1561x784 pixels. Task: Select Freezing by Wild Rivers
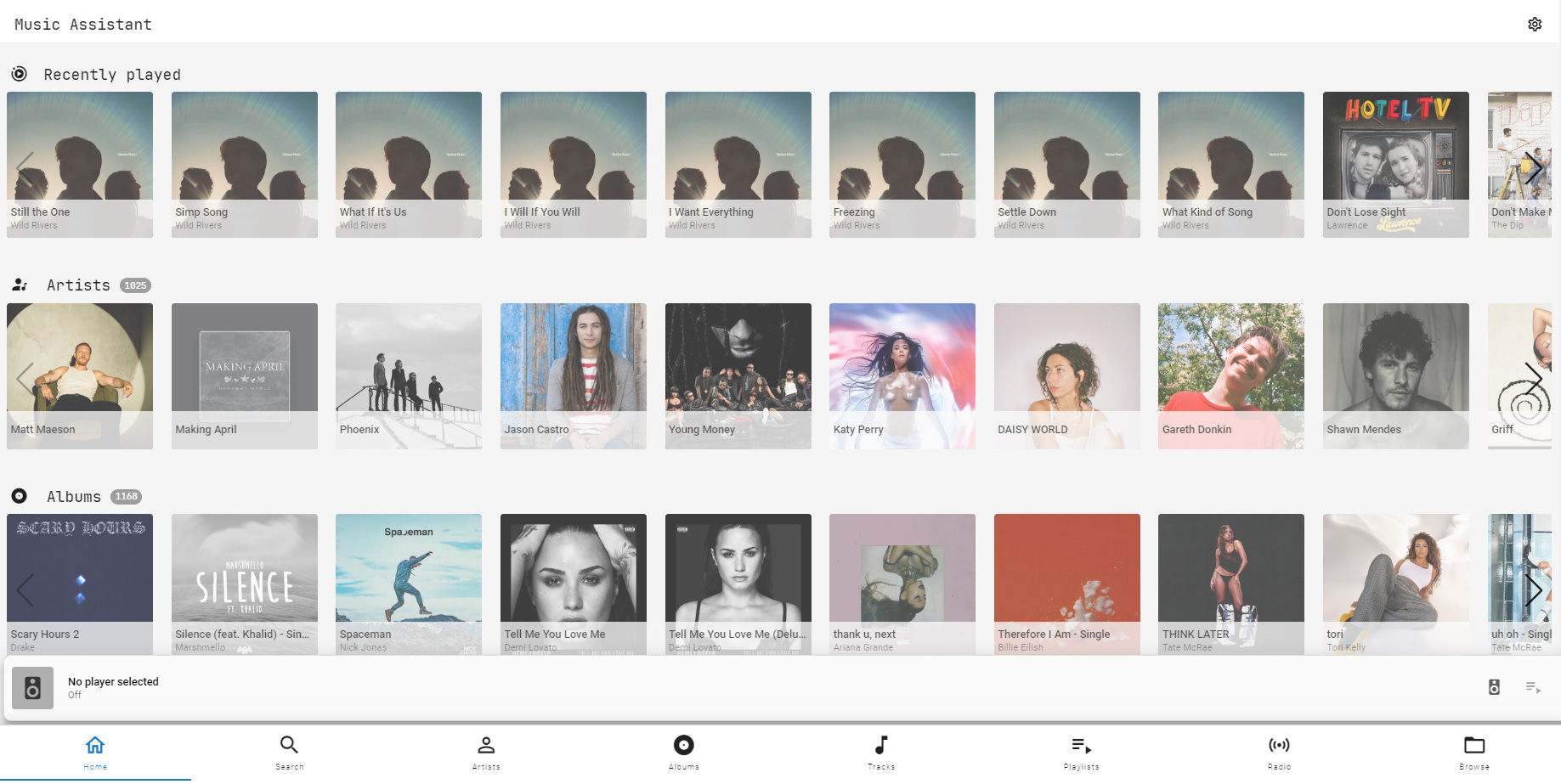point(902,165)
